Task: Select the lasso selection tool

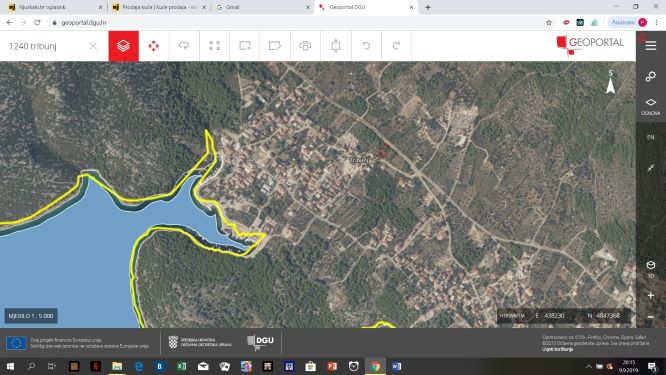Action: pyautogui.click(x=184, y=46)
